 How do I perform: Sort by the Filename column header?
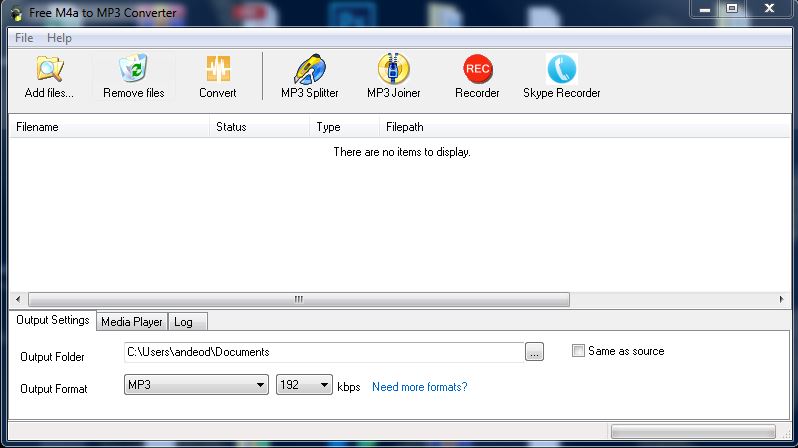point(109,127)
